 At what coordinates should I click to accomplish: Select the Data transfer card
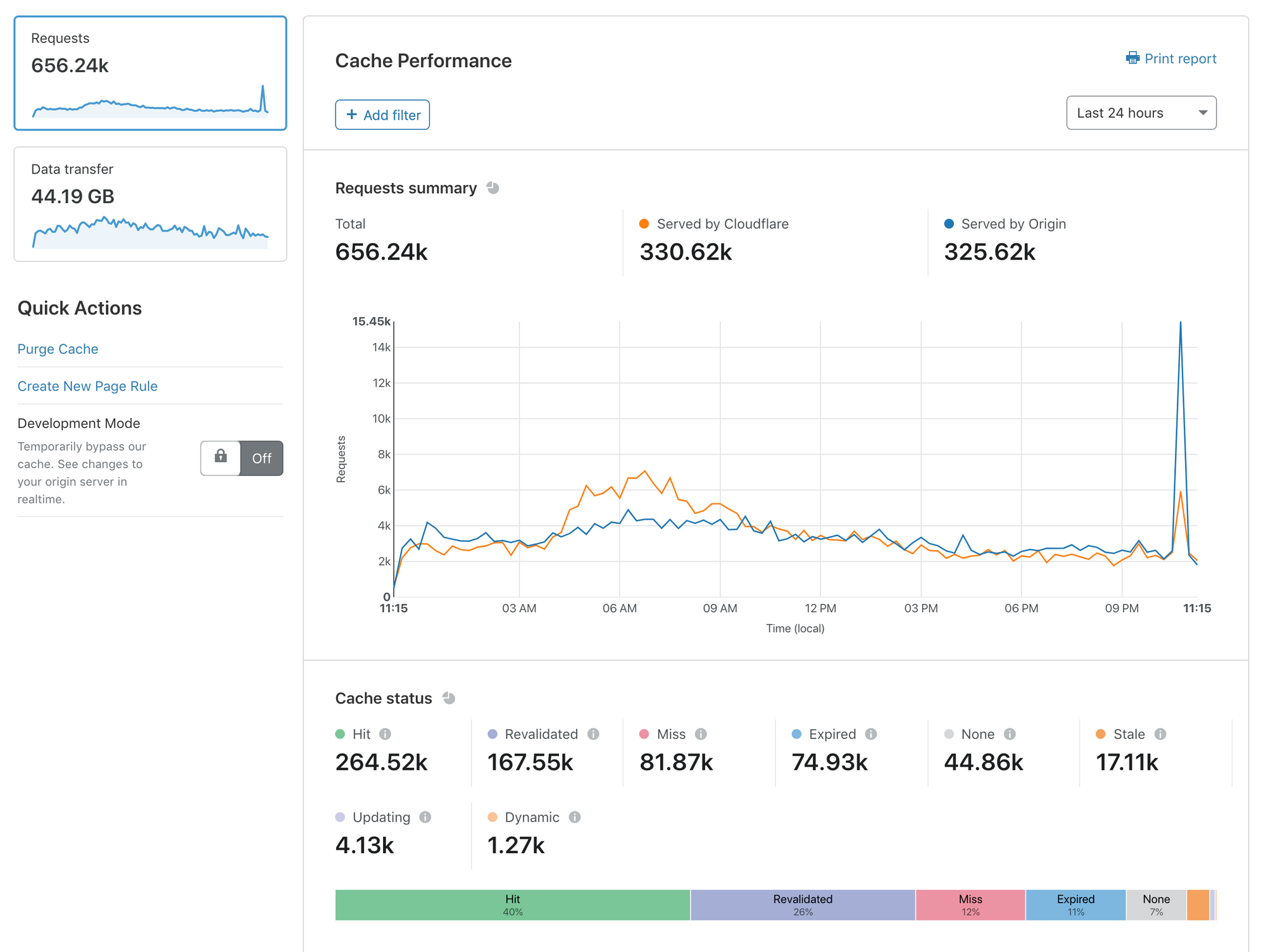pos(150,204)
